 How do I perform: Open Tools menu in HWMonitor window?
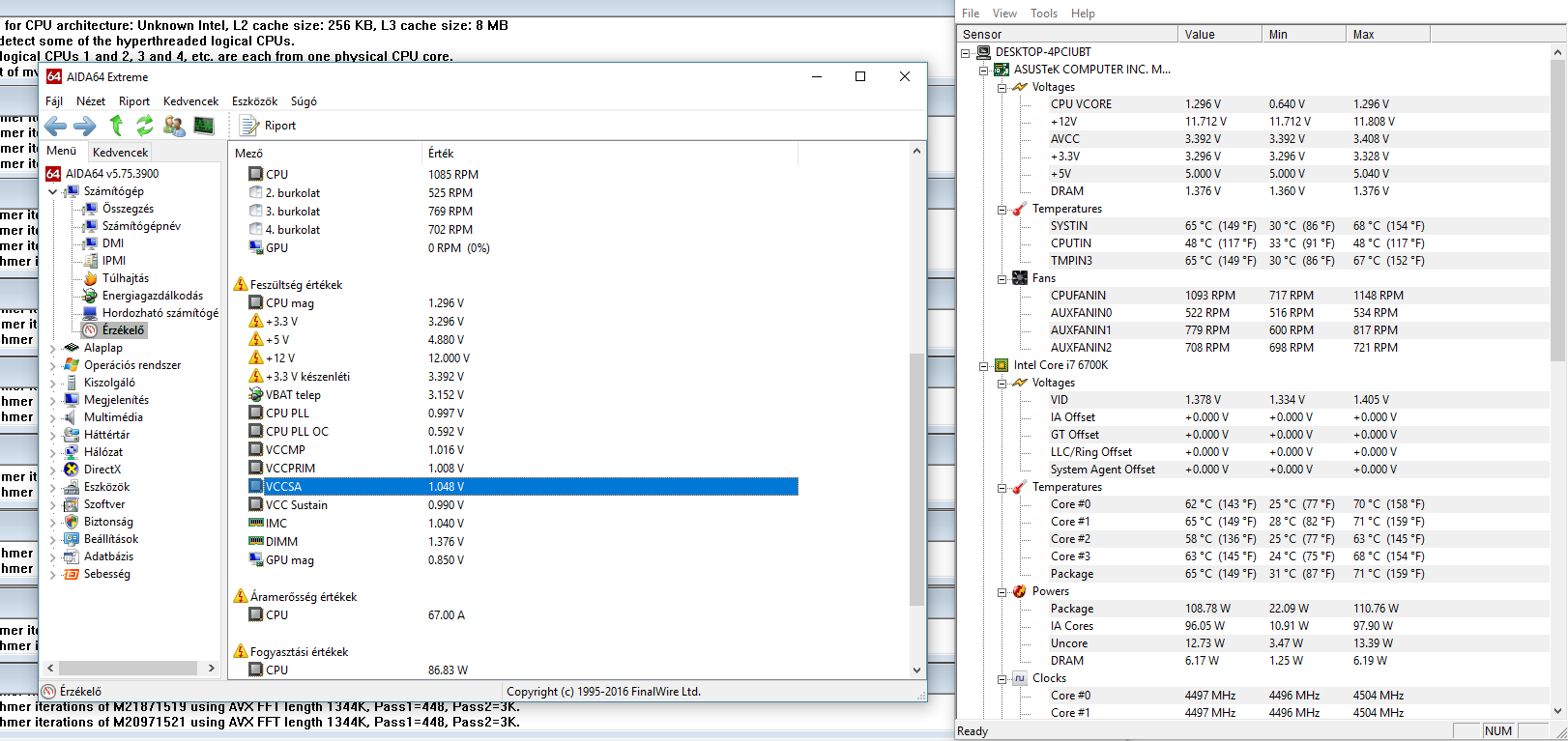(x=1044, y=14)
